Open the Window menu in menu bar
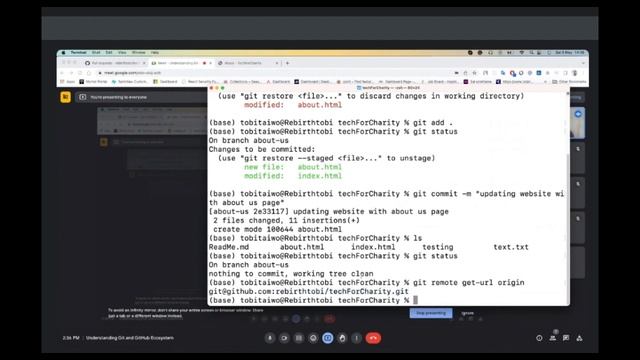The width and height of the screenshot is (640, 360). click(x=138, y=53)
